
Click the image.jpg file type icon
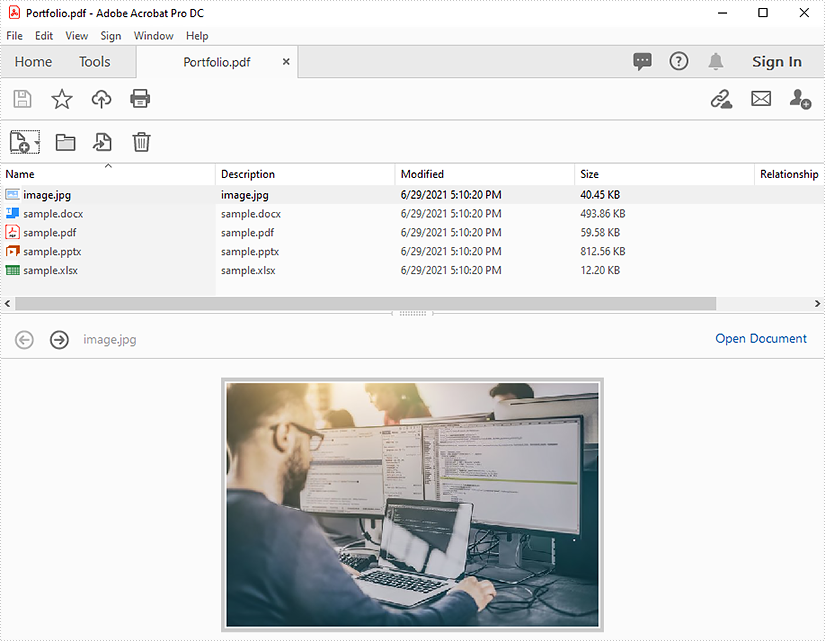[12, 195]
